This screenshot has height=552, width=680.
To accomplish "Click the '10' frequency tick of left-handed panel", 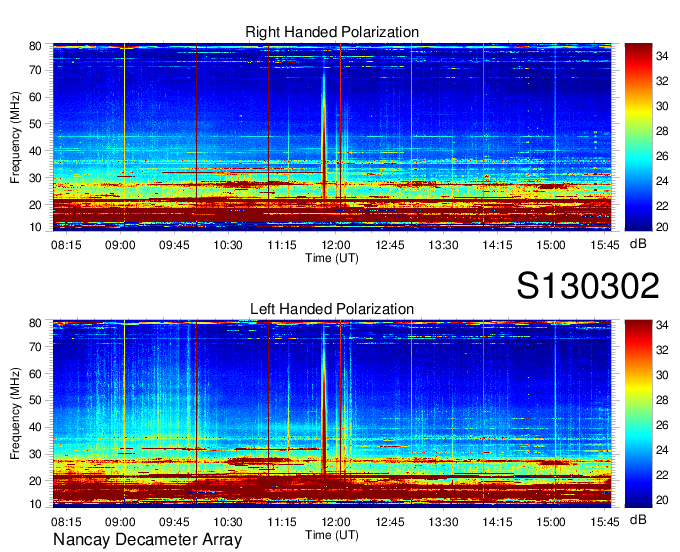I will [35, 504].
